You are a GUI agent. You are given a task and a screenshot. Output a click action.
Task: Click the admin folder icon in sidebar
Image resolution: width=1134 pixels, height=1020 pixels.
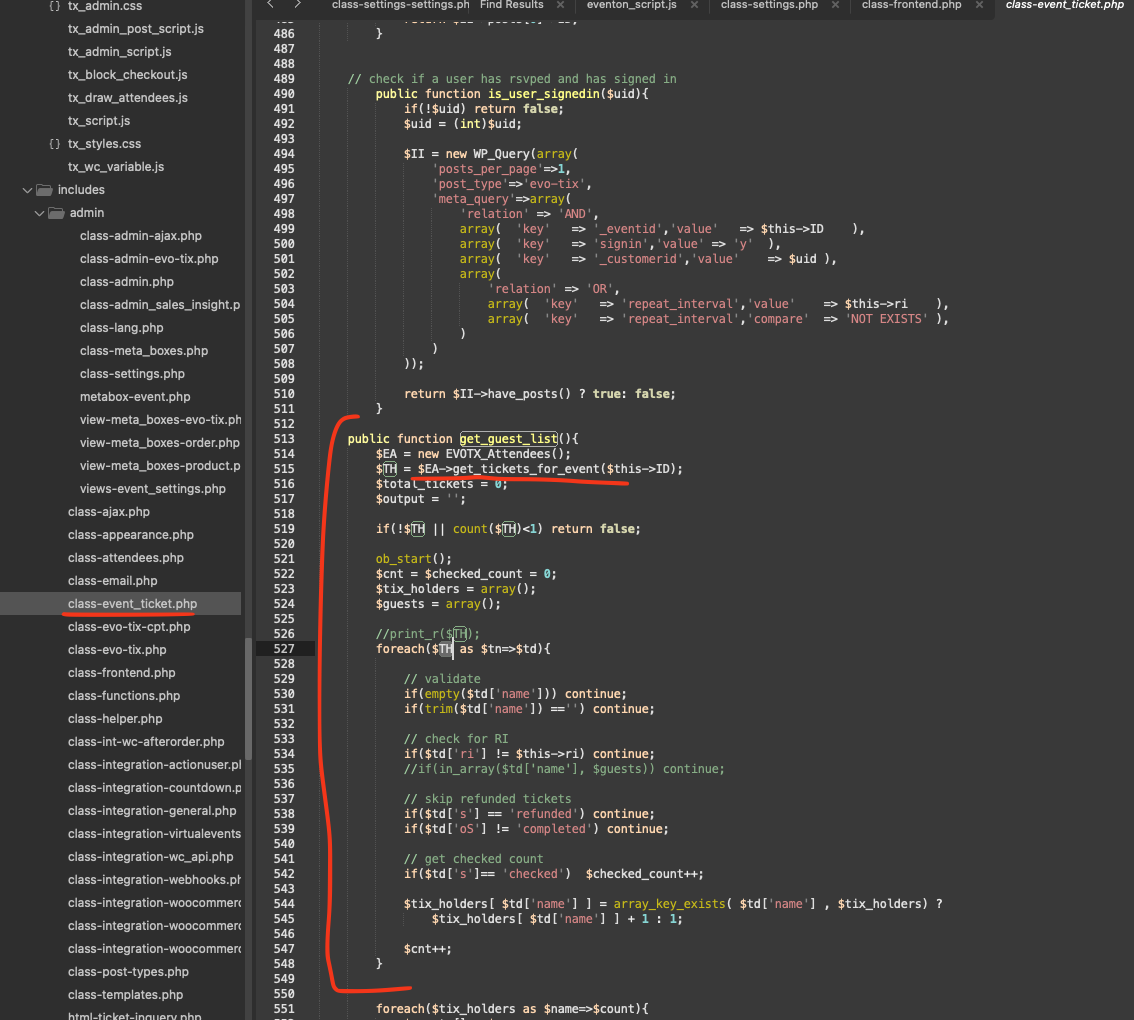pos(56,213)
